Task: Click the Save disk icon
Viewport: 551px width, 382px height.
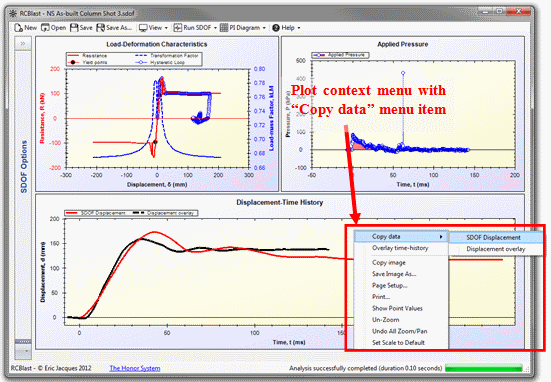Action: coord(74,27)
